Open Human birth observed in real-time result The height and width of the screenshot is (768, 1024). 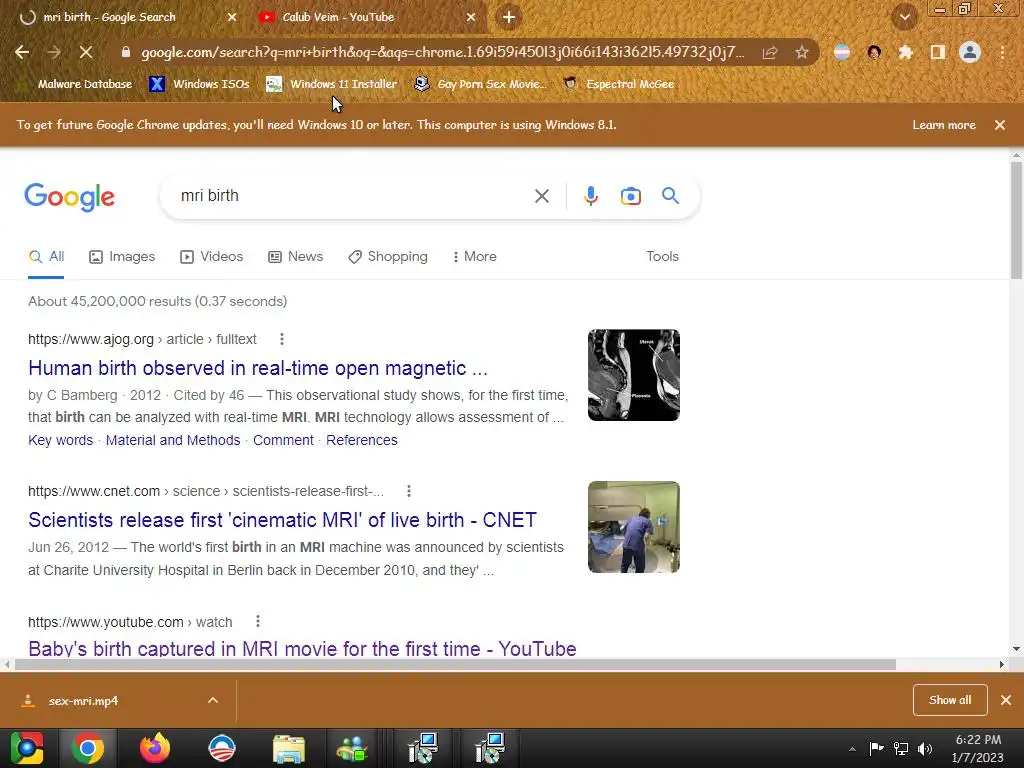pos(258,368)
